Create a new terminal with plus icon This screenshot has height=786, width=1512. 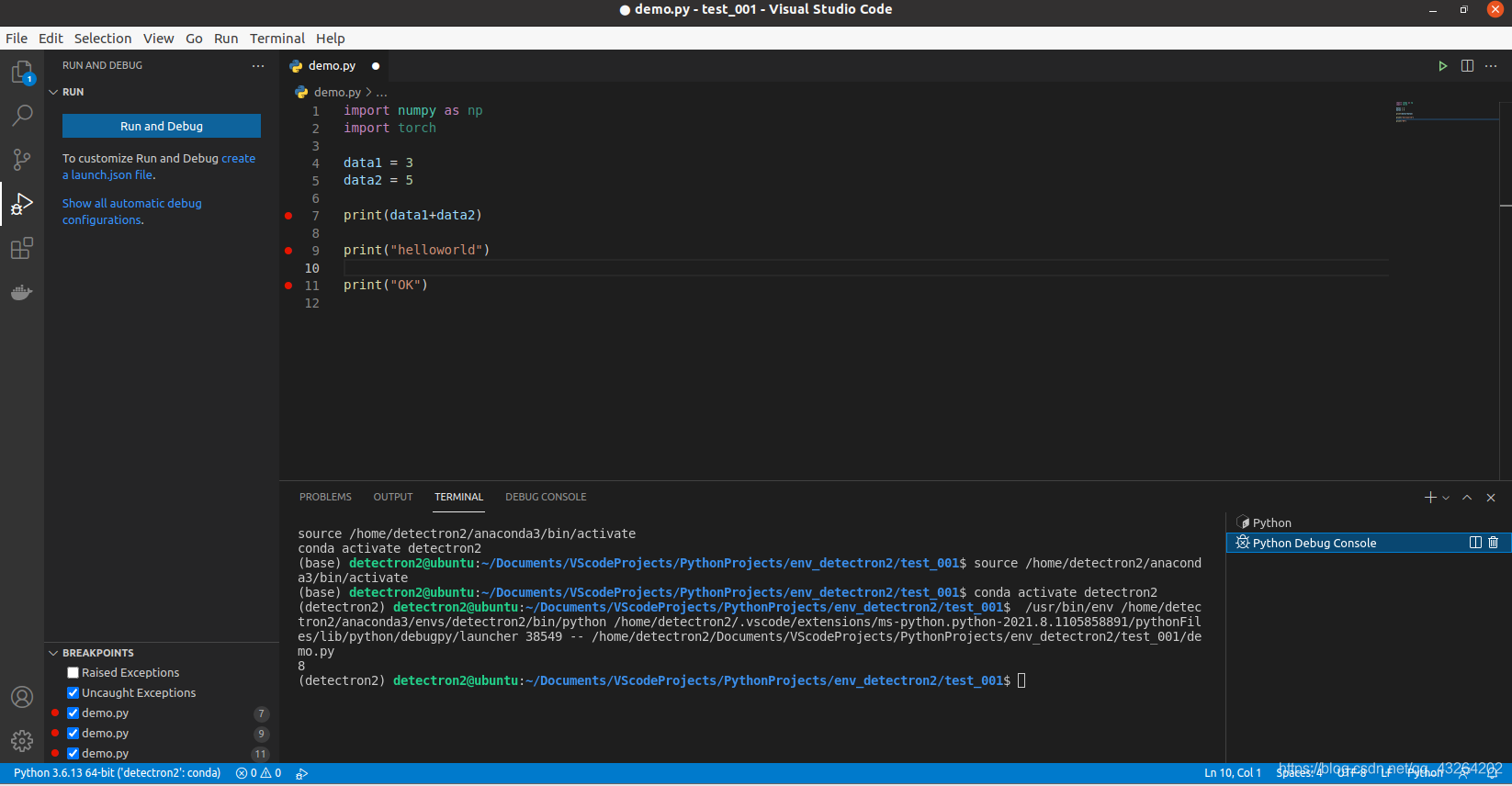point(1430,498)
